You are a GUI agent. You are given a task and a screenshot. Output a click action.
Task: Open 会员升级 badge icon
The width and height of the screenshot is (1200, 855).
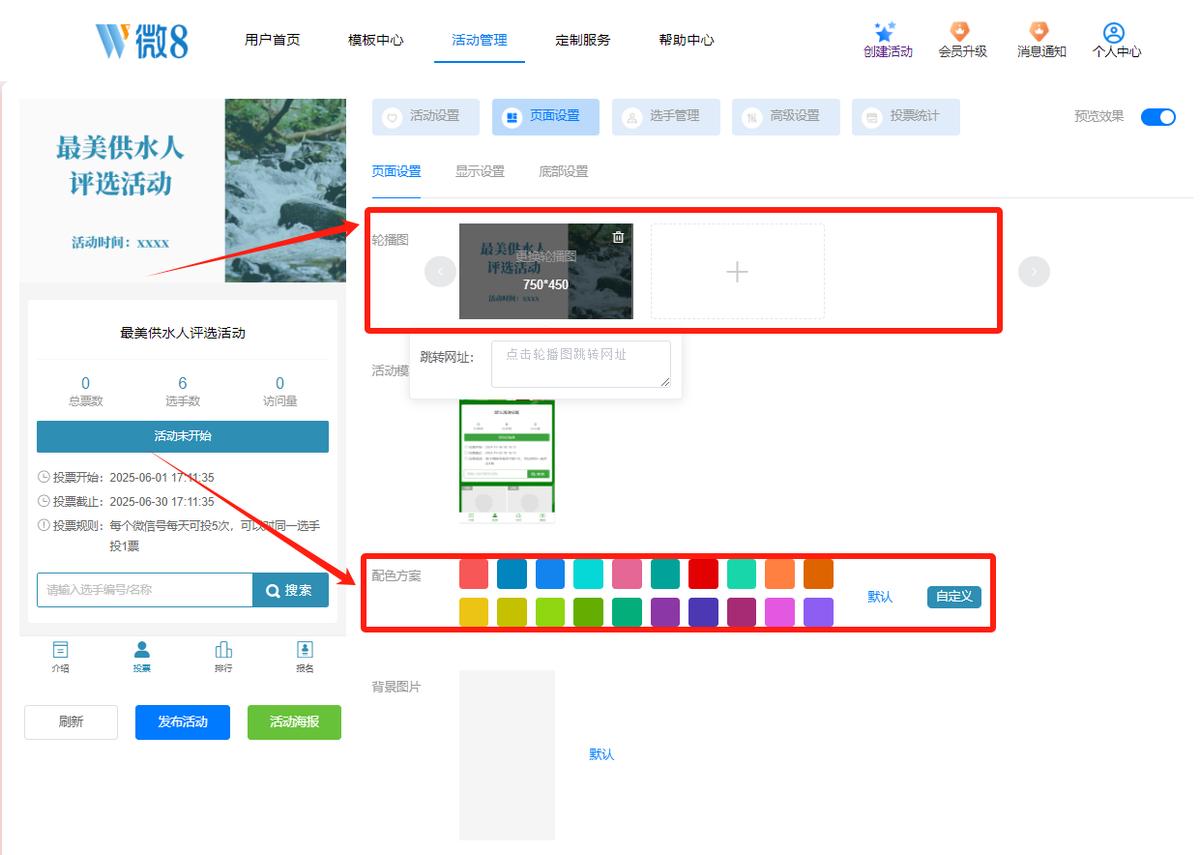[x=960, y=31]
